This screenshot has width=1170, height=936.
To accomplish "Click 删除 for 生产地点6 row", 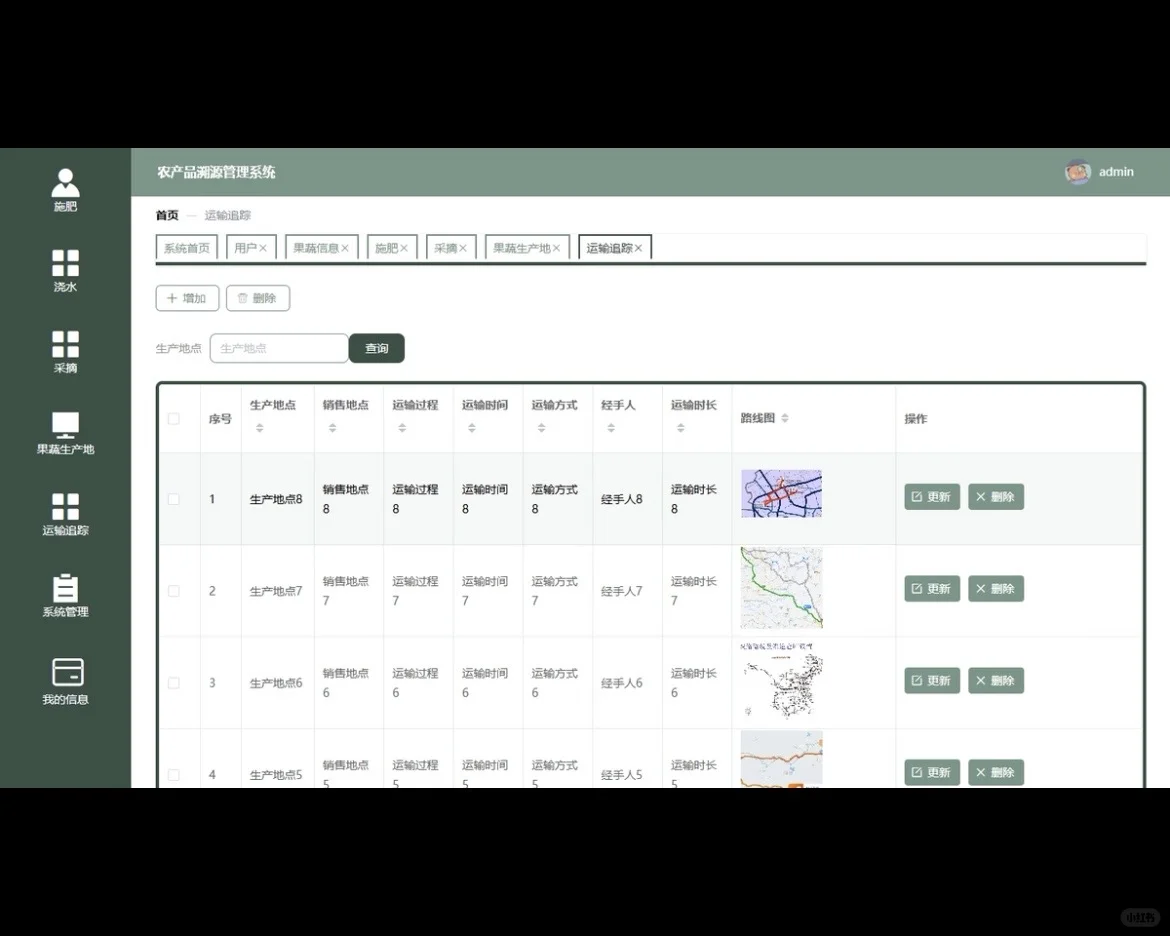I will tap(995, 680).
